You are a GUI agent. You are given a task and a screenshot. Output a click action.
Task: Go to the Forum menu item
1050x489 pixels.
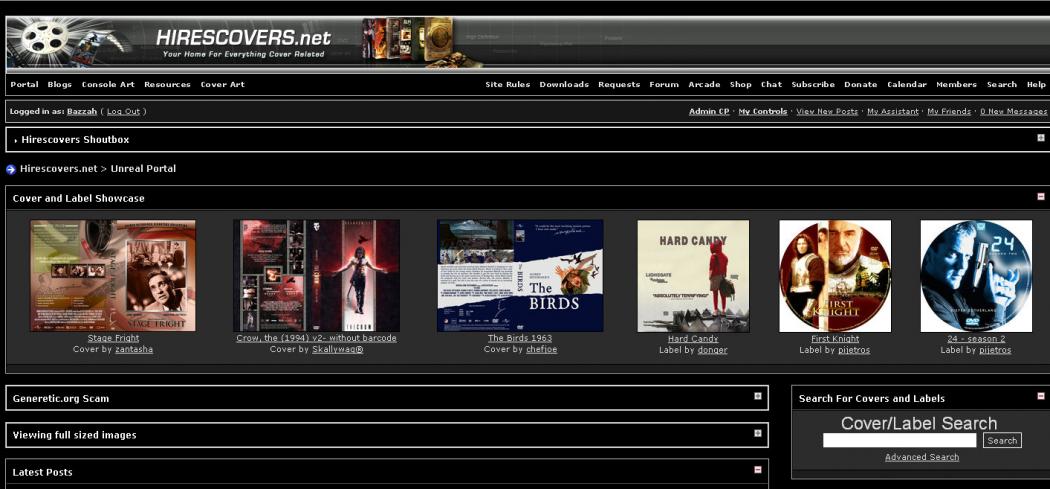pos(664,85)
